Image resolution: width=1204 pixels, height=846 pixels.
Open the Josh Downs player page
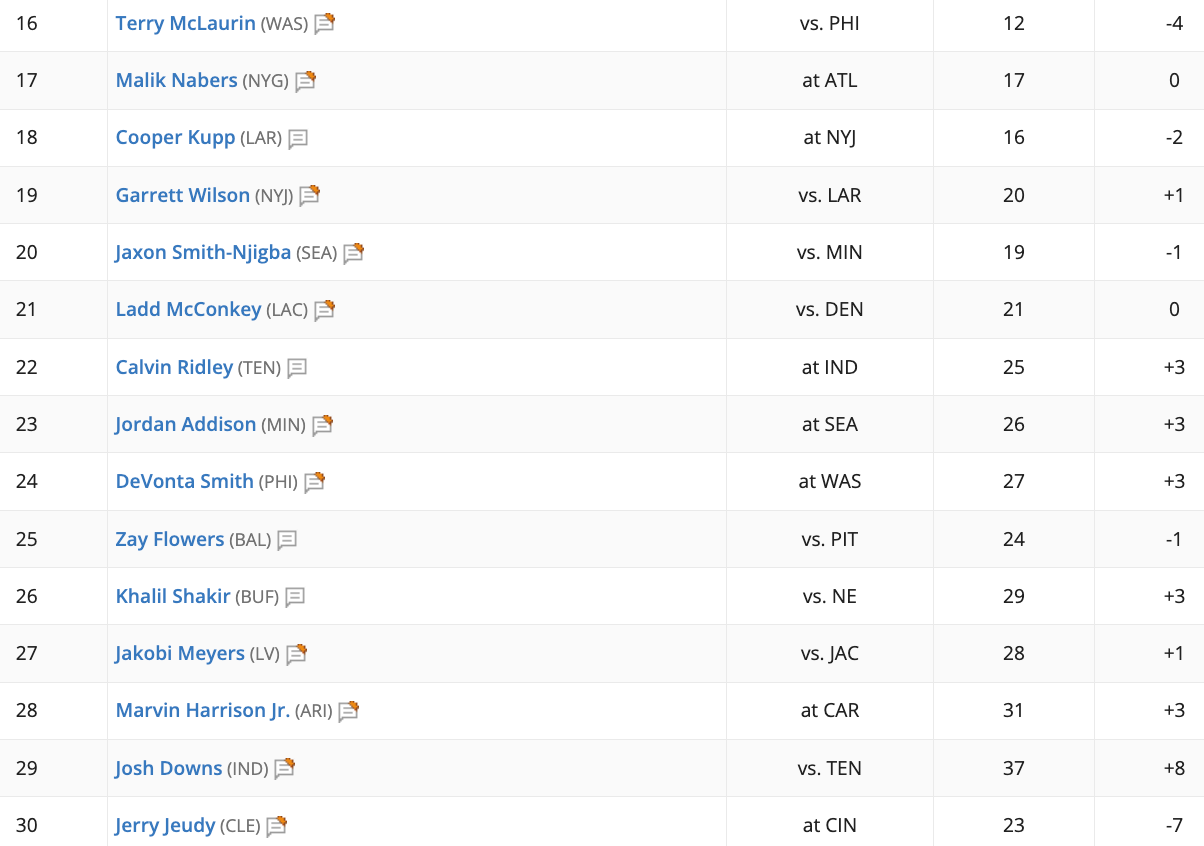coord(169,768)
